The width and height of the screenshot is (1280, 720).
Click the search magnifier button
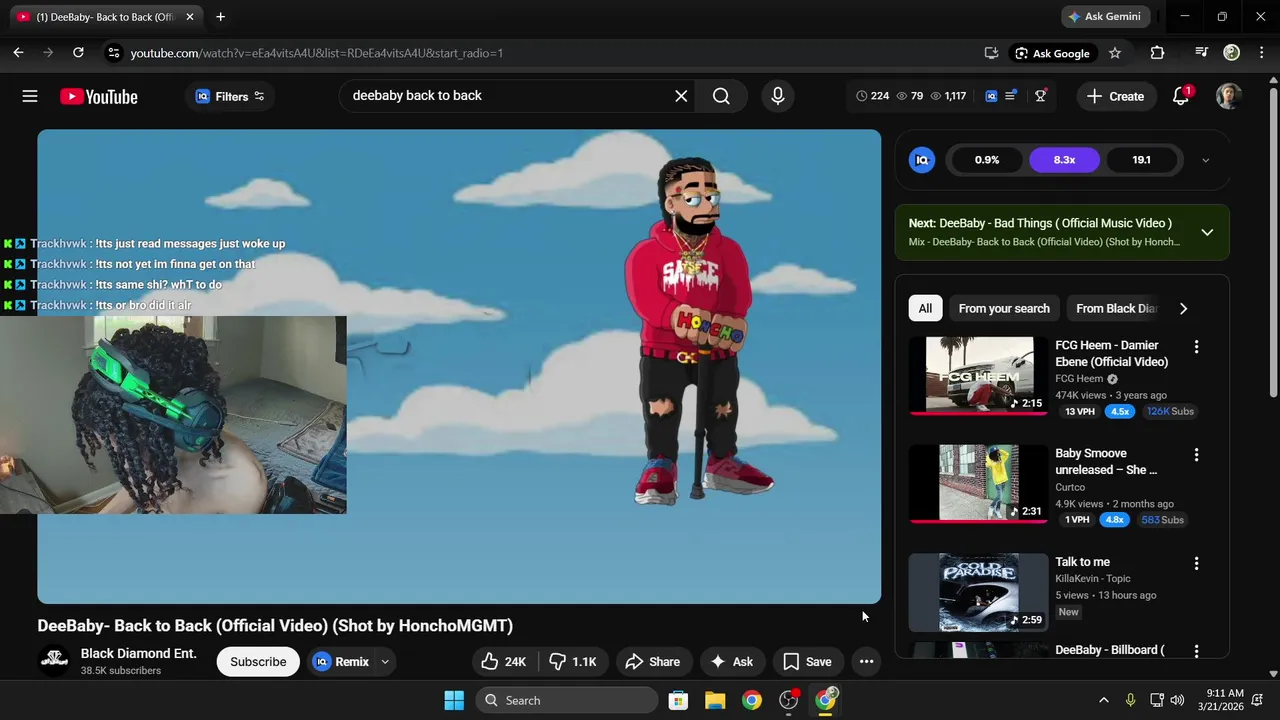pos(721,96)
